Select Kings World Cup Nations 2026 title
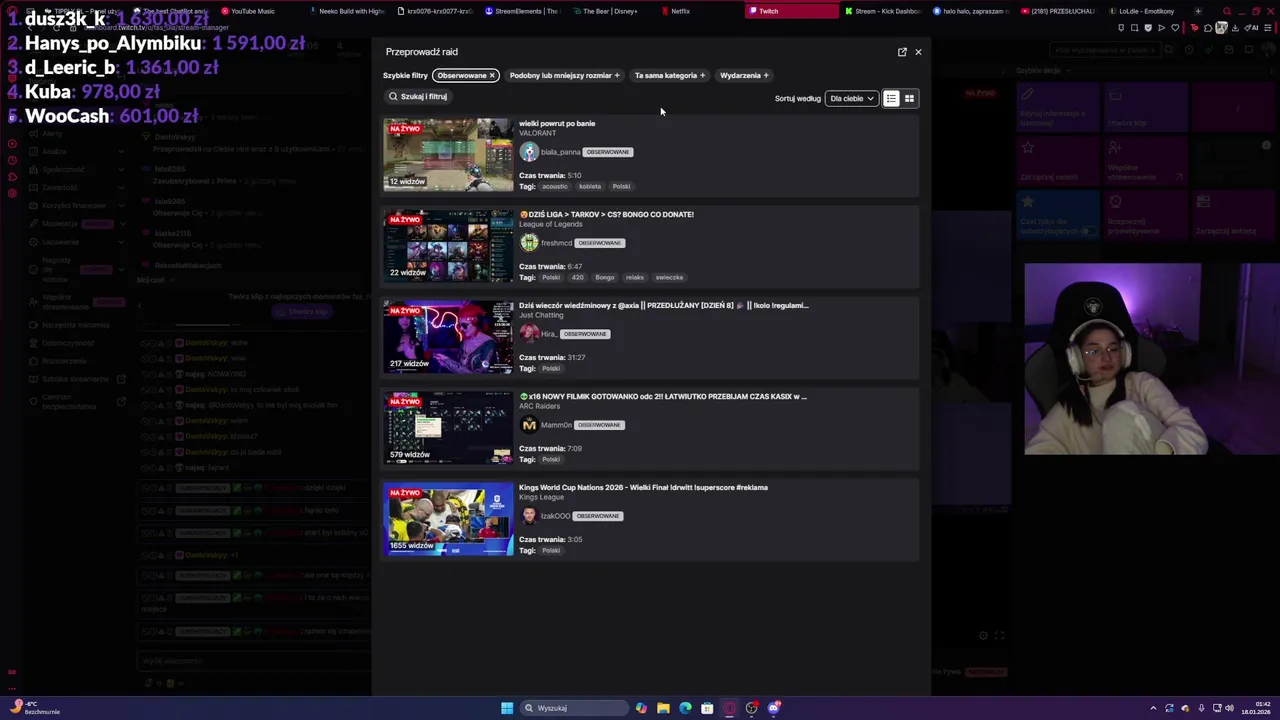Viewport: 1280px width, 720px height. [x=643, y=488]
